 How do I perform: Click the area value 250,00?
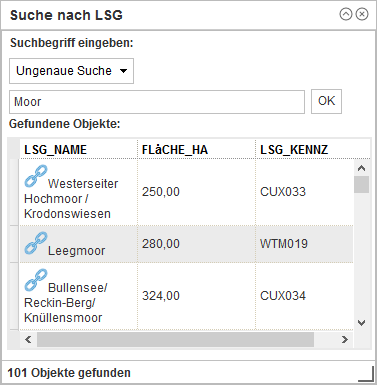(x=161, y=192)
